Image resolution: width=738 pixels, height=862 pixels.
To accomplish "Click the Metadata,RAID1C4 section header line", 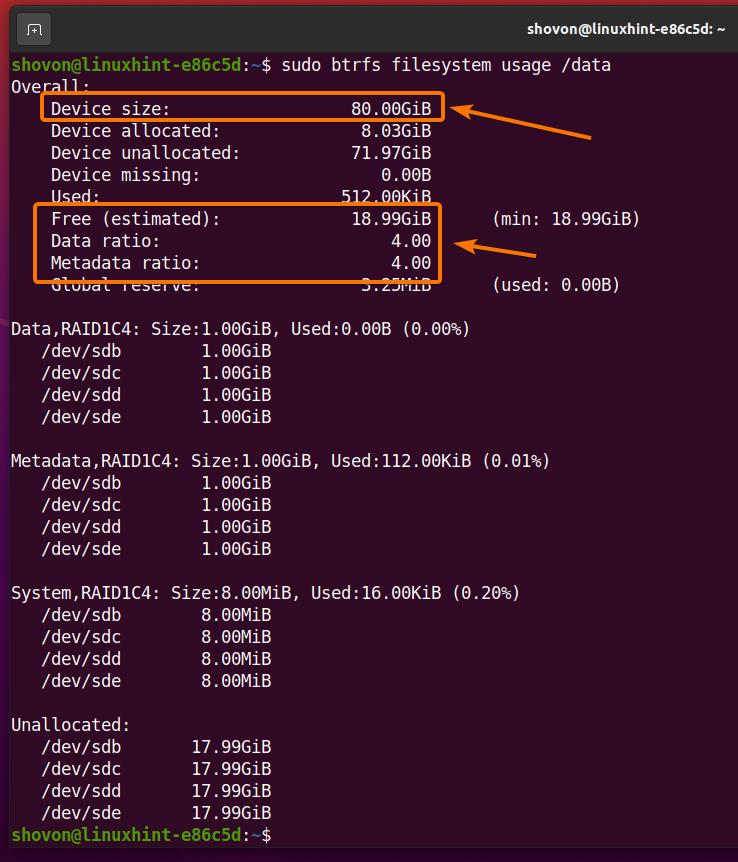I will 280,461.
